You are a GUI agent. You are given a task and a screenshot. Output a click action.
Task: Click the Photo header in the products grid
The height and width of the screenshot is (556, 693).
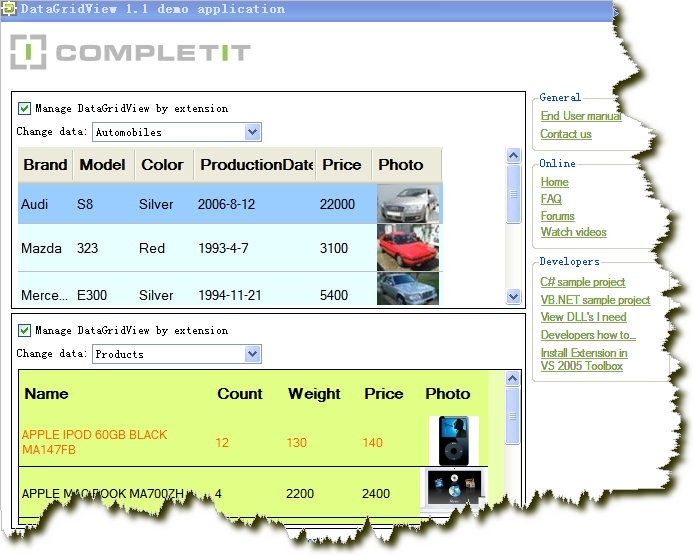coord(448,393)
